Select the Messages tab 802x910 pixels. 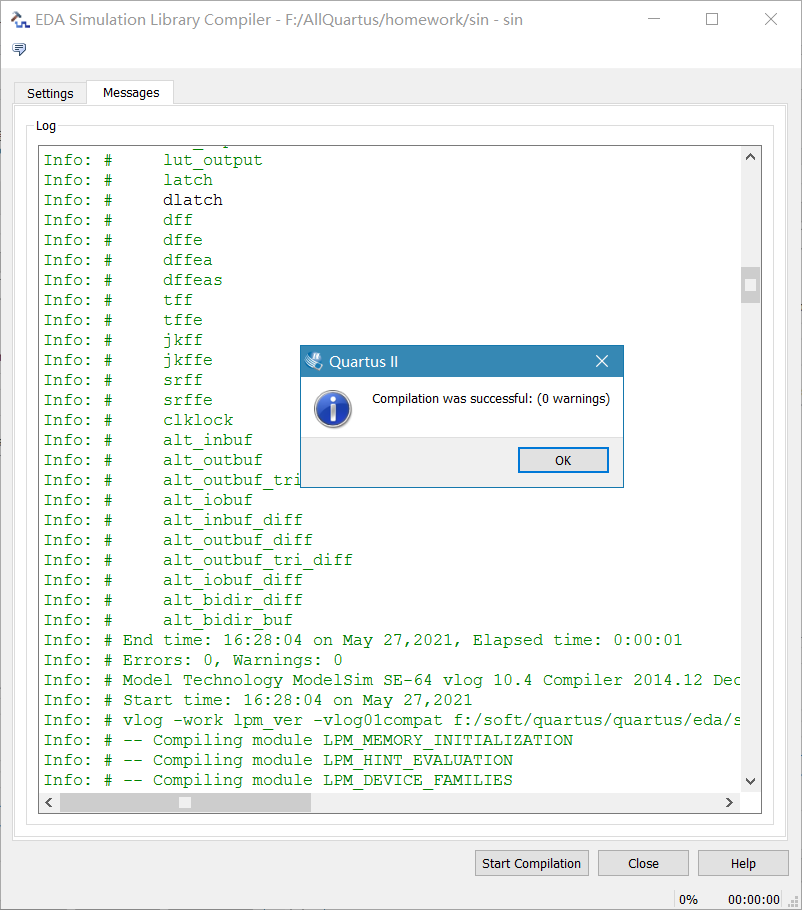click(x=131, y=93)
